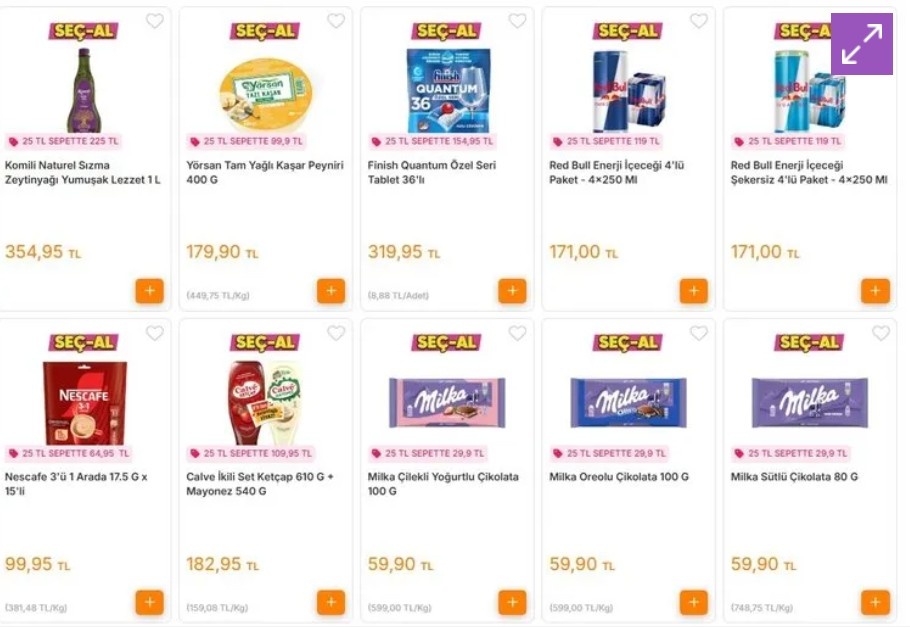Click the plus icon on Komili olive oil card
The image size is (910, 627).
(x=149, y=290)
